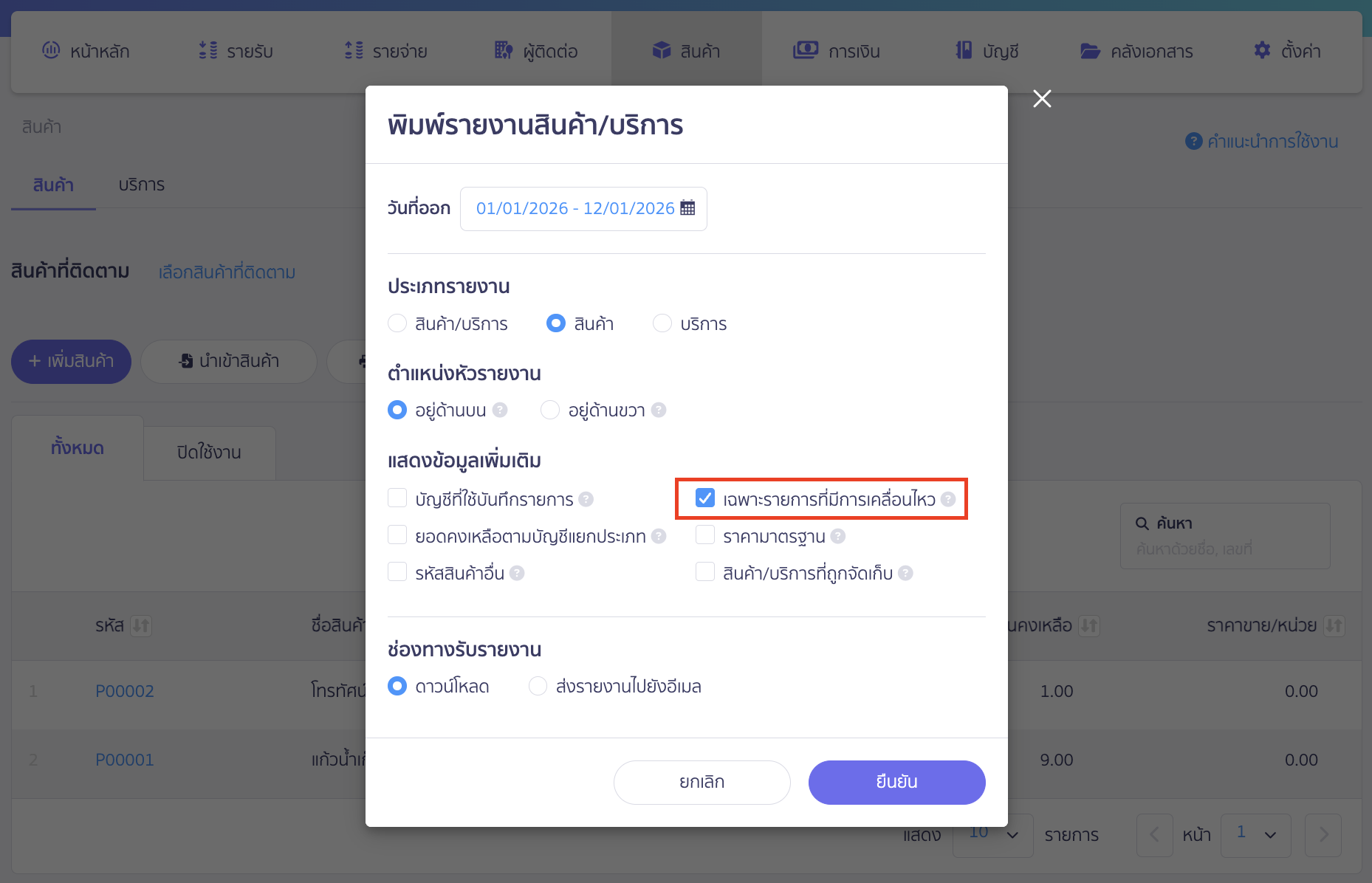Open the หน้าหลัก dashboard icon
The height and width of the screenshot is (883, 1372).
(x=51, y=50)
